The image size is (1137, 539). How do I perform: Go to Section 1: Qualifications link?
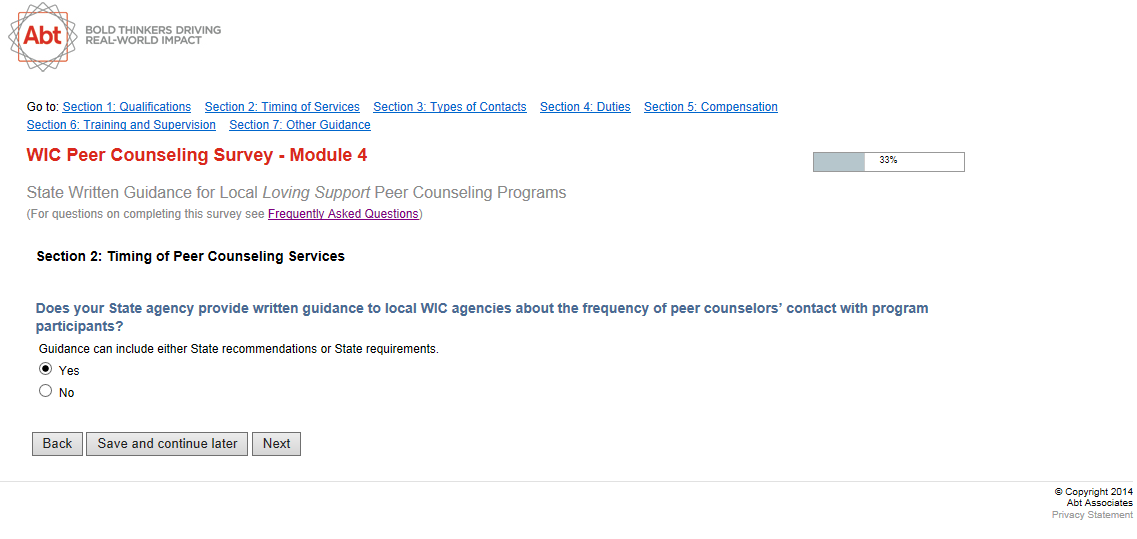click(x=126, y=107)
